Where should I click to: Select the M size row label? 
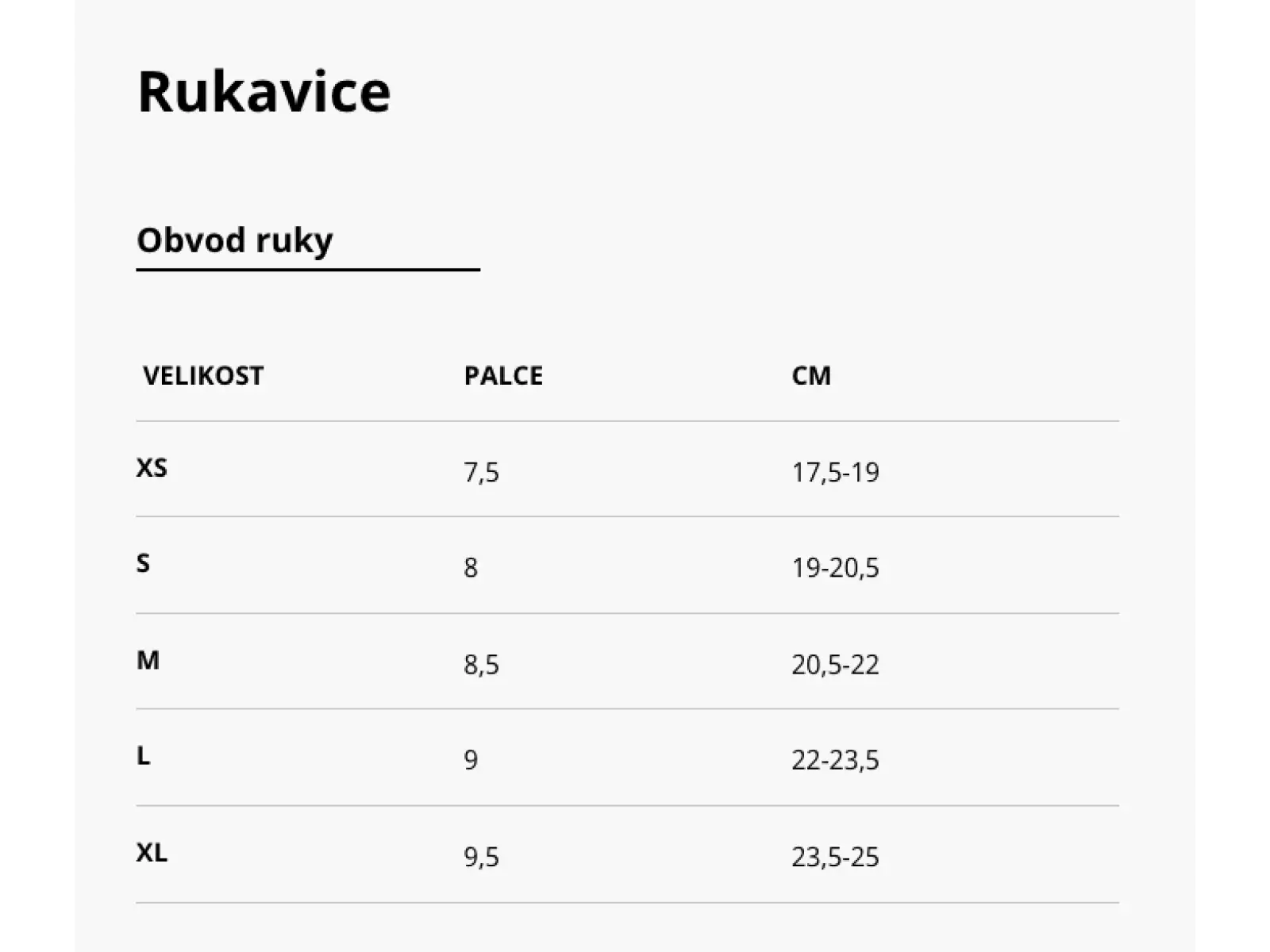[x=148, y=660]
